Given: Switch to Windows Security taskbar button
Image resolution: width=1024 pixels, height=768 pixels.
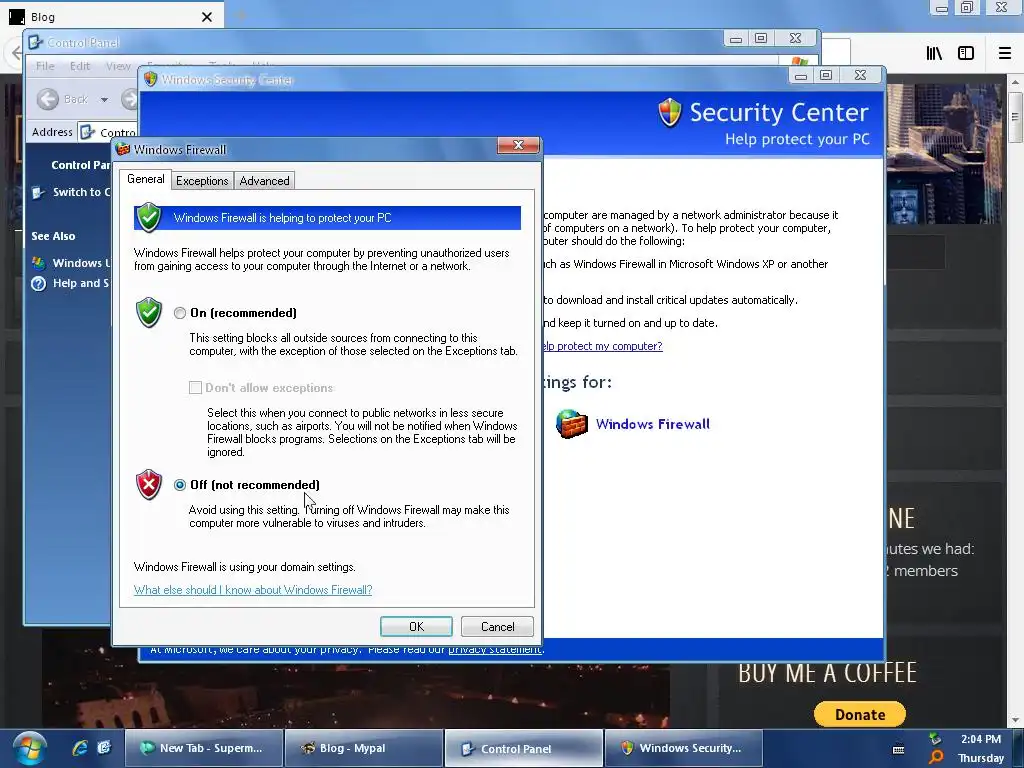Looking at the screenshot, I should 683,748.
